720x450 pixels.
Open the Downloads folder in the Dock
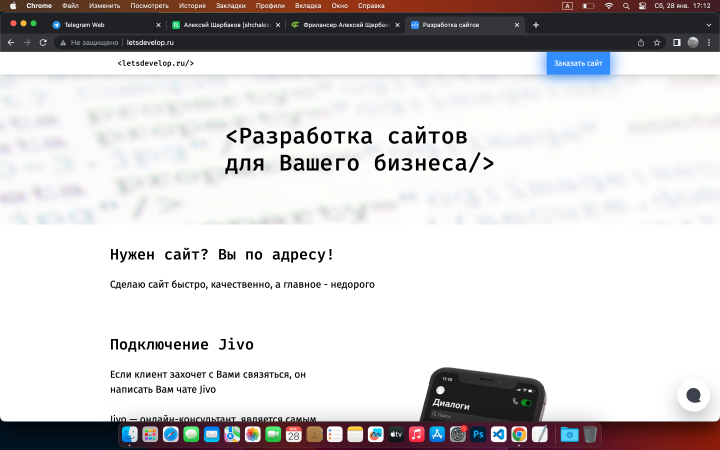point(569,434)
